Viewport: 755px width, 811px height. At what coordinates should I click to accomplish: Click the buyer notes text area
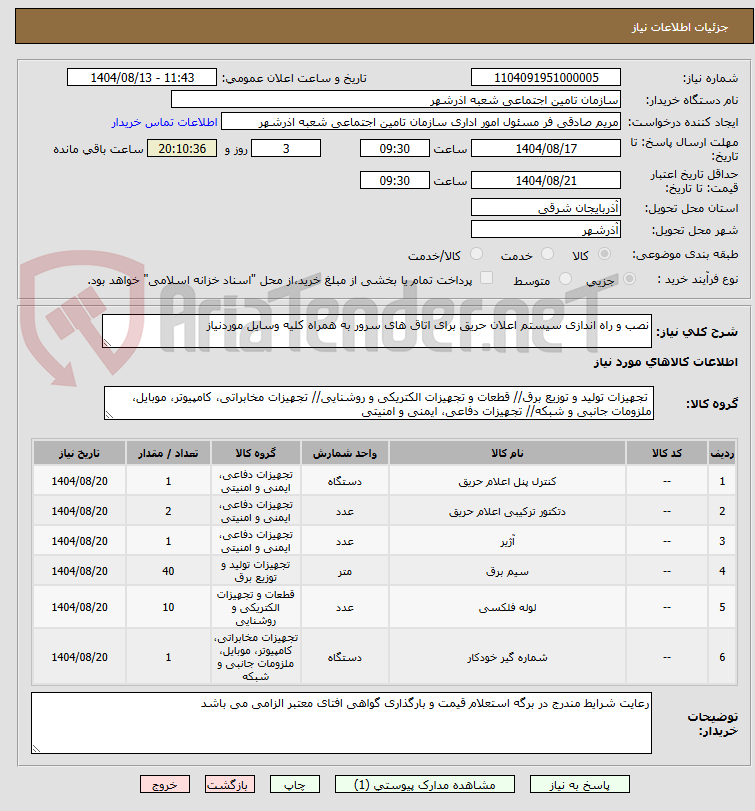coord(341,723)
